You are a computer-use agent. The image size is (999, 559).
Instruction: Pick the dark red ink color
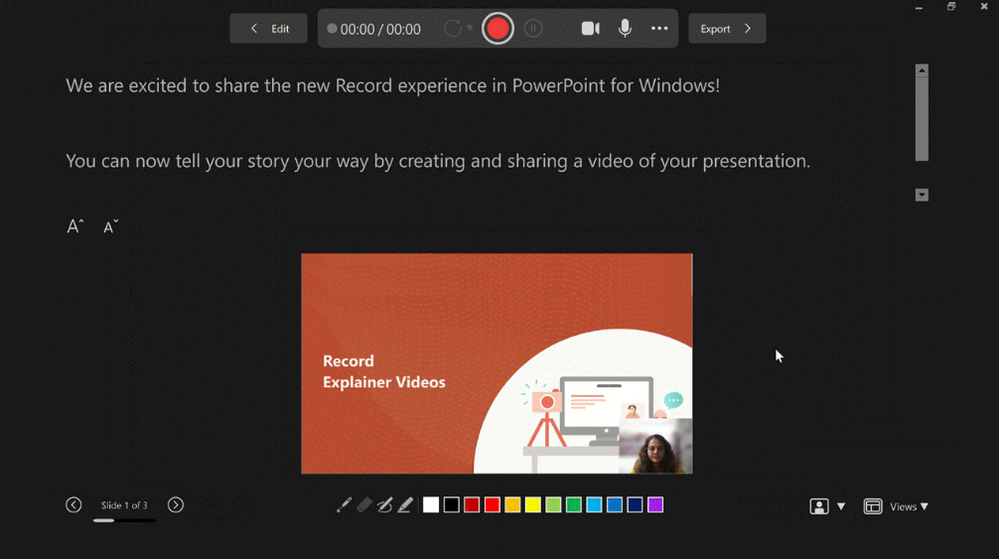[x=471, y=505]
